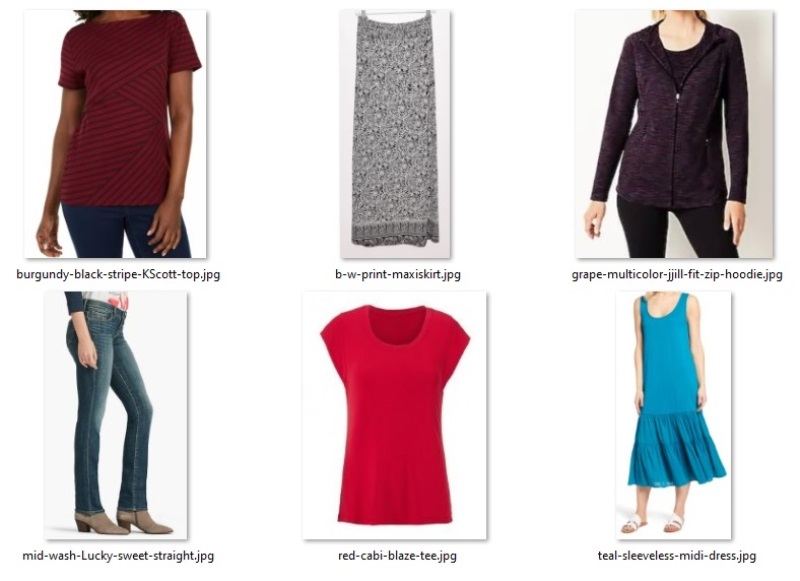
Task: Select the grape zip hoodie image thumbnail
Action: 674,134
